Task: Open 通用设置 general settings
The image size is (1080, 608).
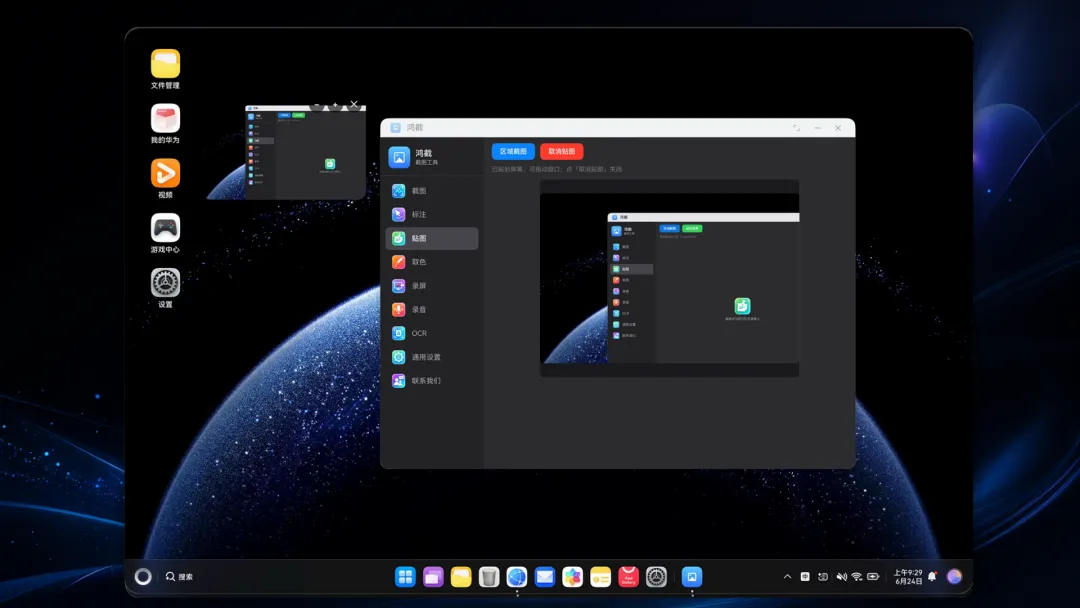Action: [x=431, y=357]
